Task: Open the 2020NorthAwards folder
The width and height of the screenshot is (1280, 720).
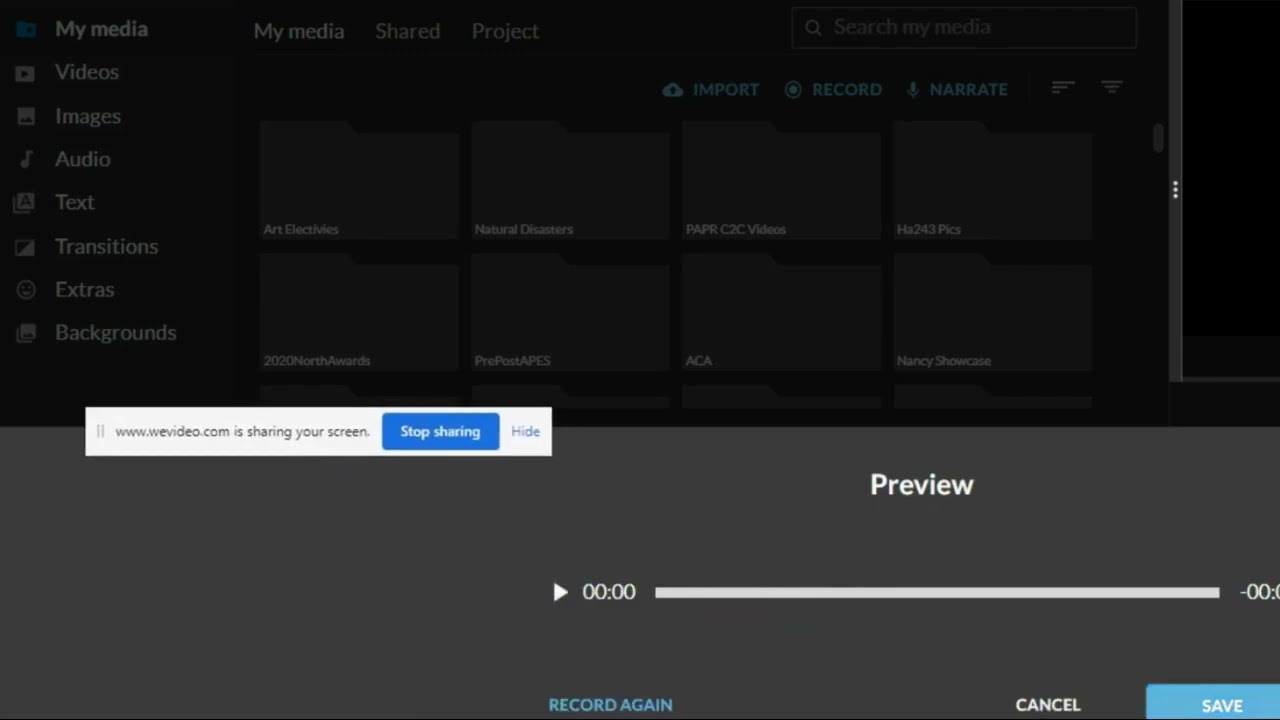Action: click(x=360, y=312)
